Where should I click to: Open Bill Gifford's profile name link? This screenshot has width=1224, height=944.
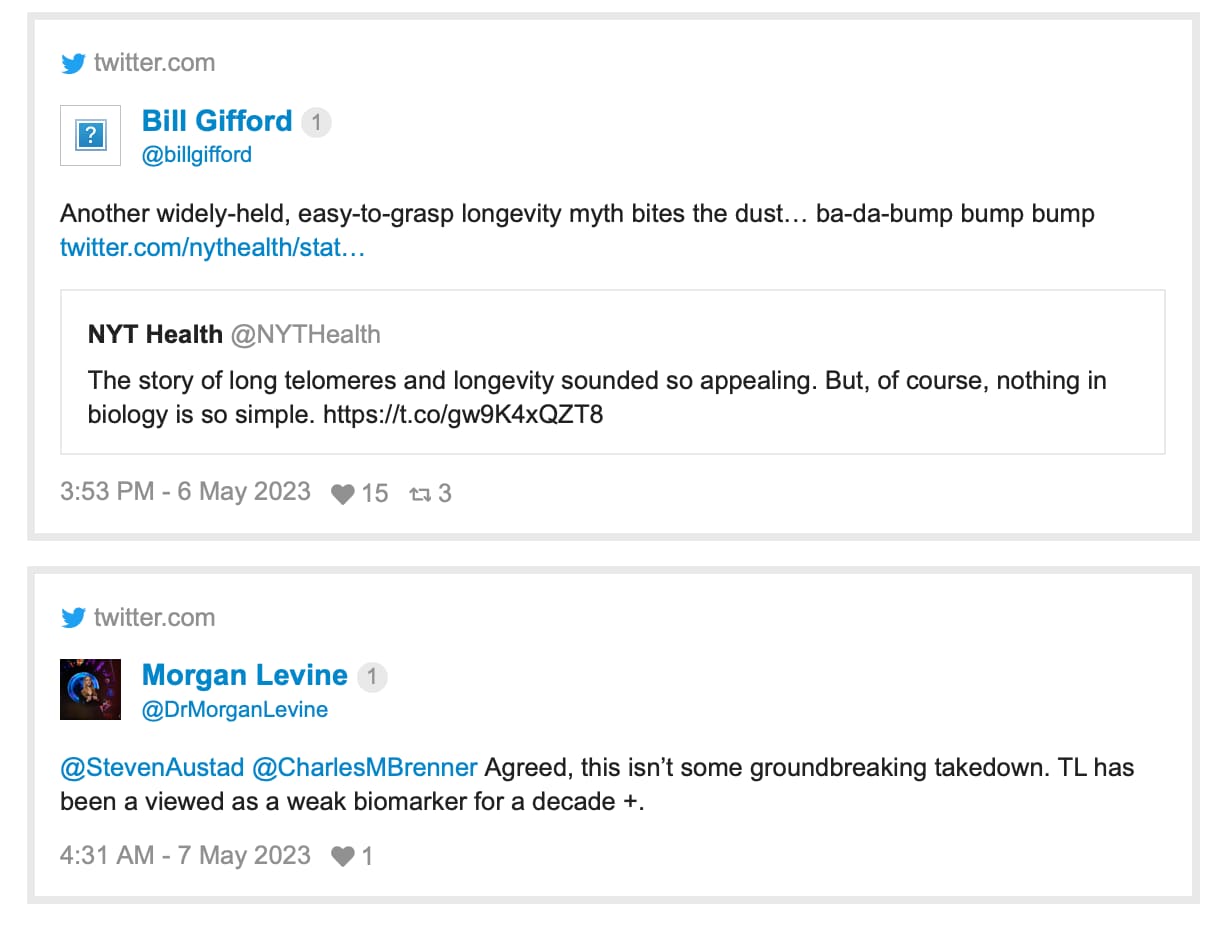pos(217,121)
